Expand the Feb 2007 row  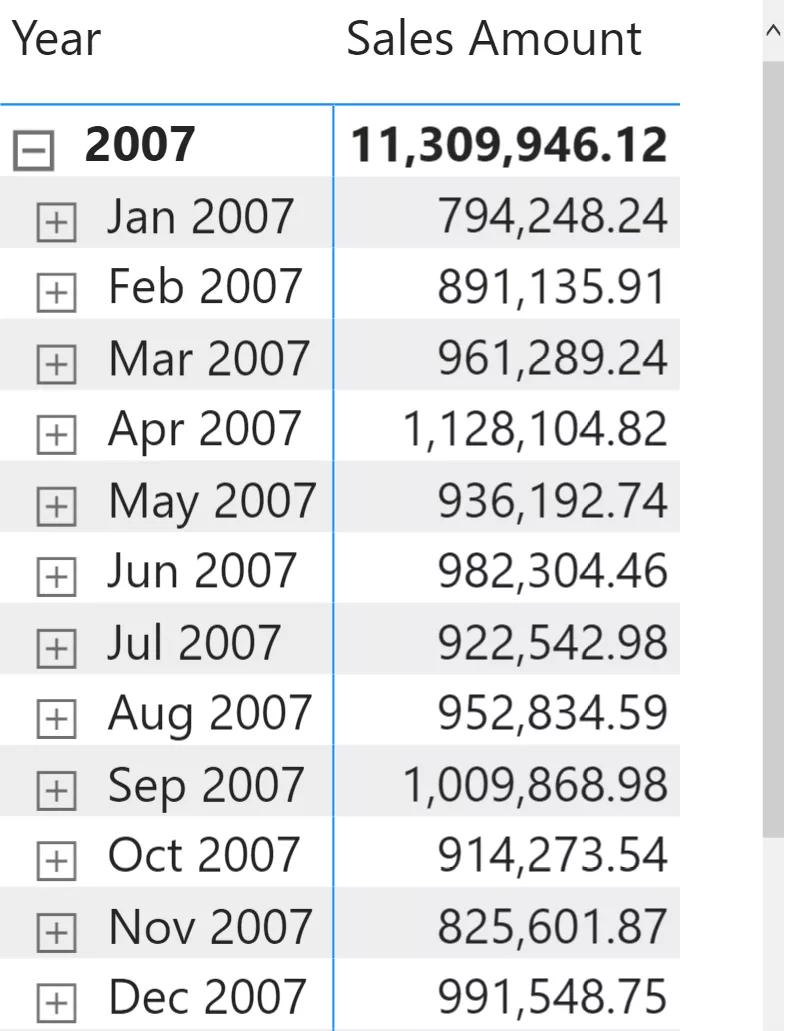coord(56,293)
